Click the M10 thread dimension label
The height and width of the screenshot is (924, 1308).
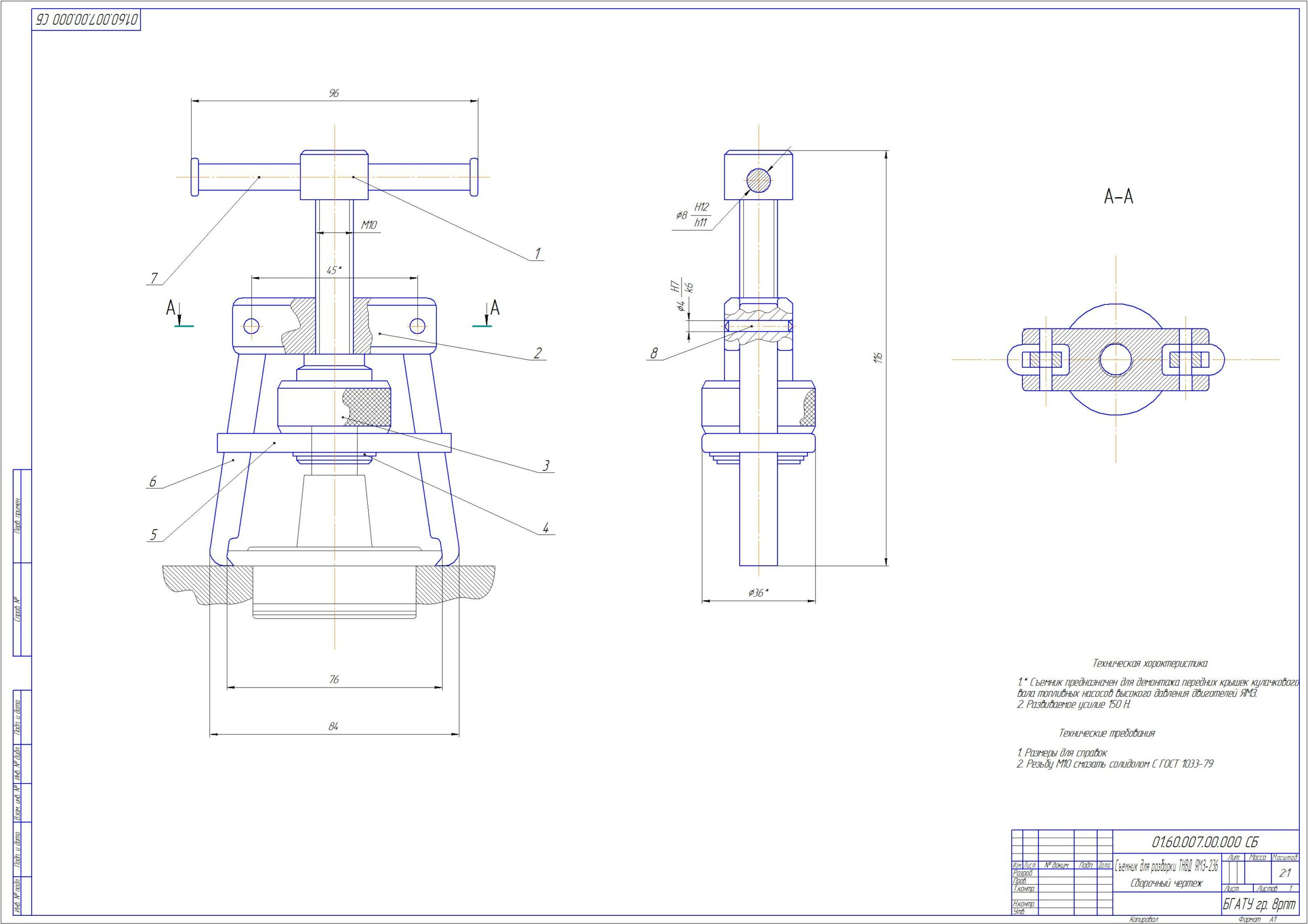369,225
